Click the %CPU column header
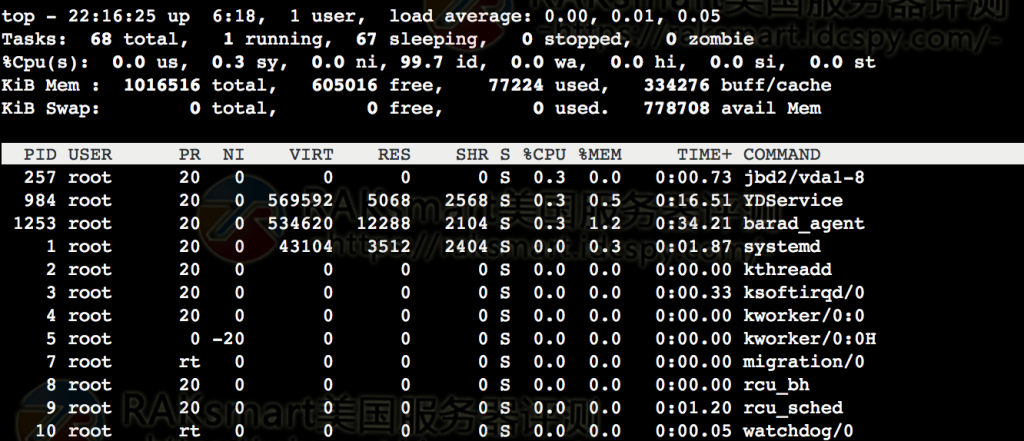 click(x=546, y=155)
